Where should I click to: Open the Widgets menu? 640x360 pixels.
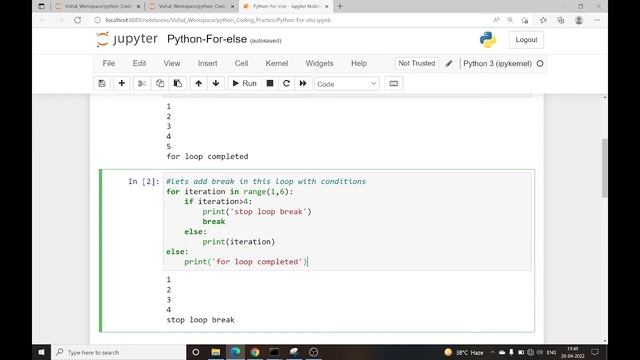tap(319, 63)
